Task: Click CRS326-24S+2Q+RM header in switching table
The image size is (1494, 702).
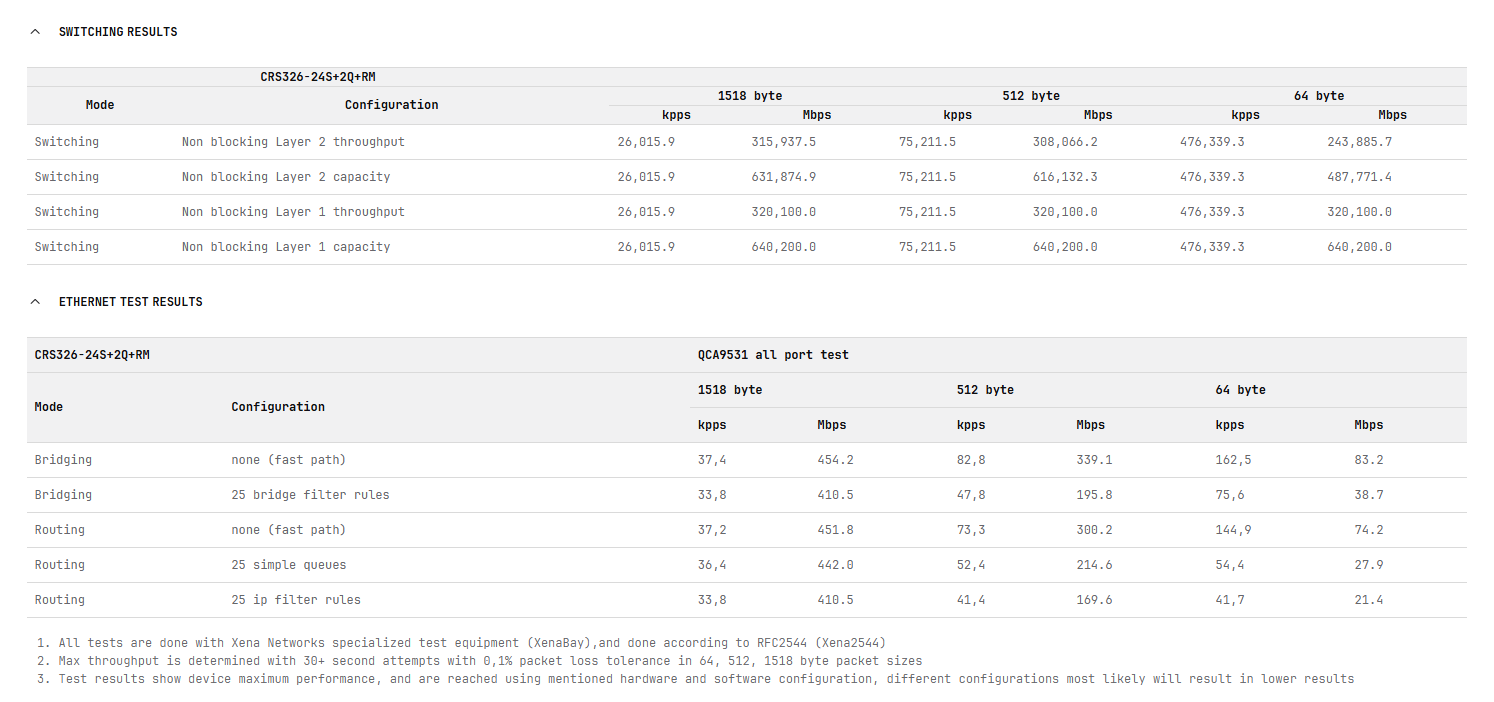Action: coord(318,77)
